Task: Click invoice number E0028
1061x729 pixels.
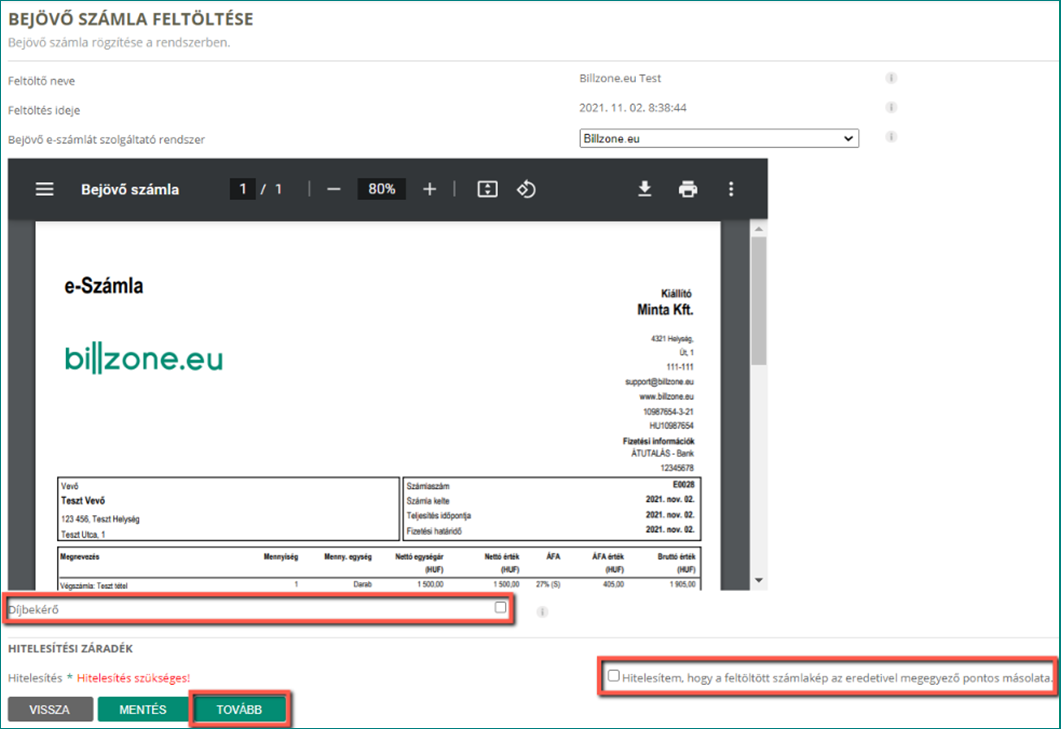Action: (x=683, y=485)
